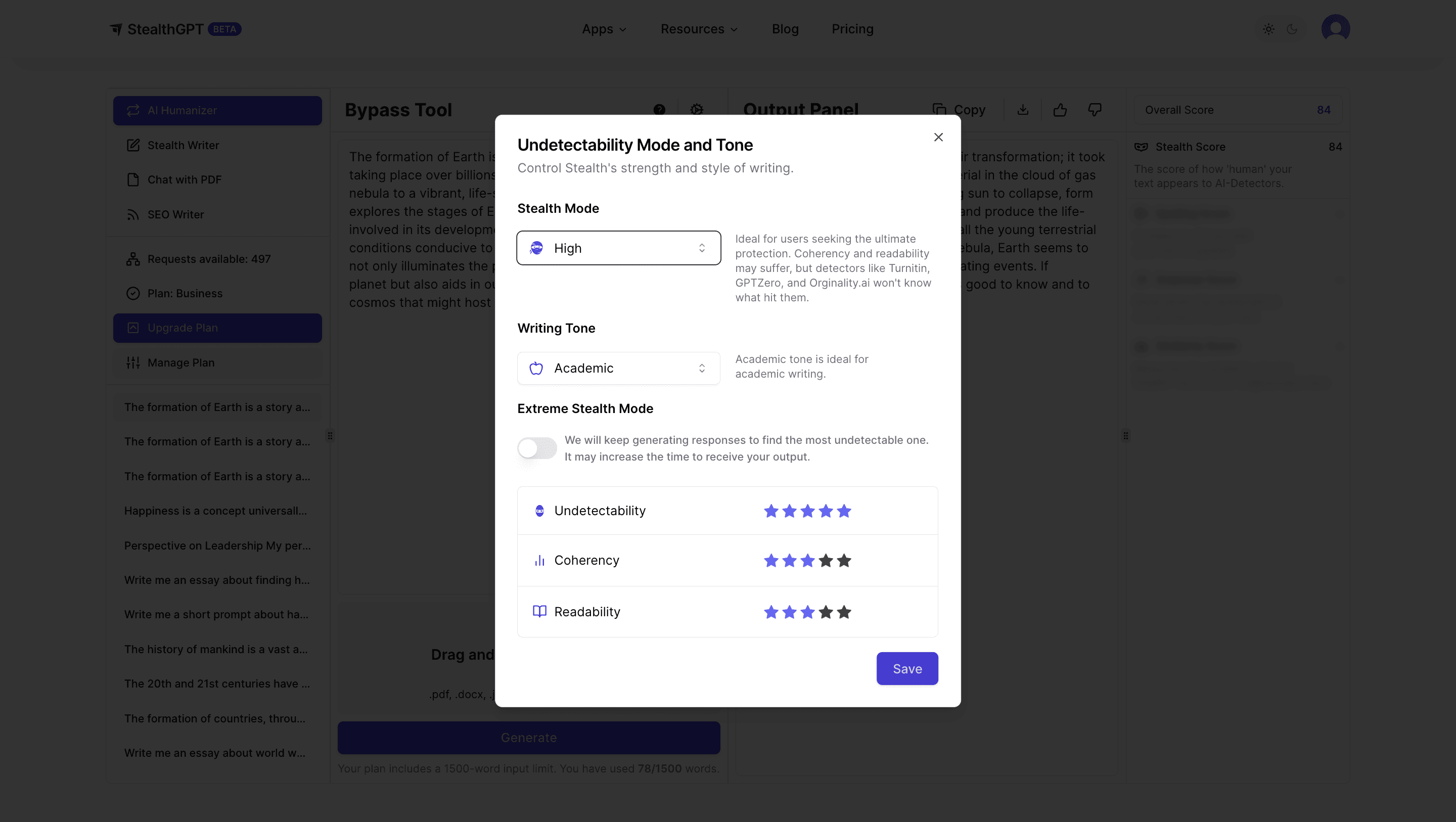The image size is (1456, 822).
Task: Expand the Resources menu in navigation
Action: [699, 29]
